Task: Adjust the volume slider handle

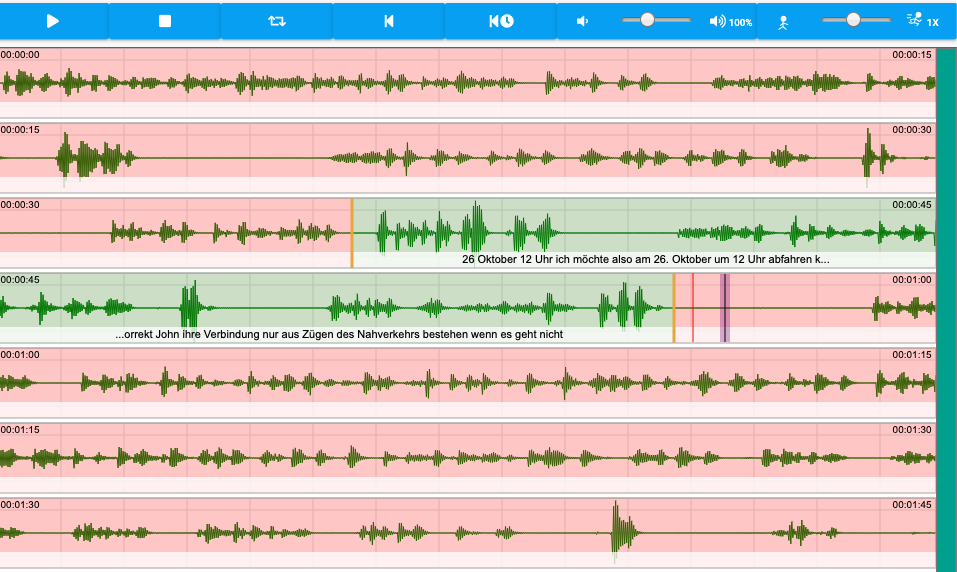Action: click(x=648, y=20)
